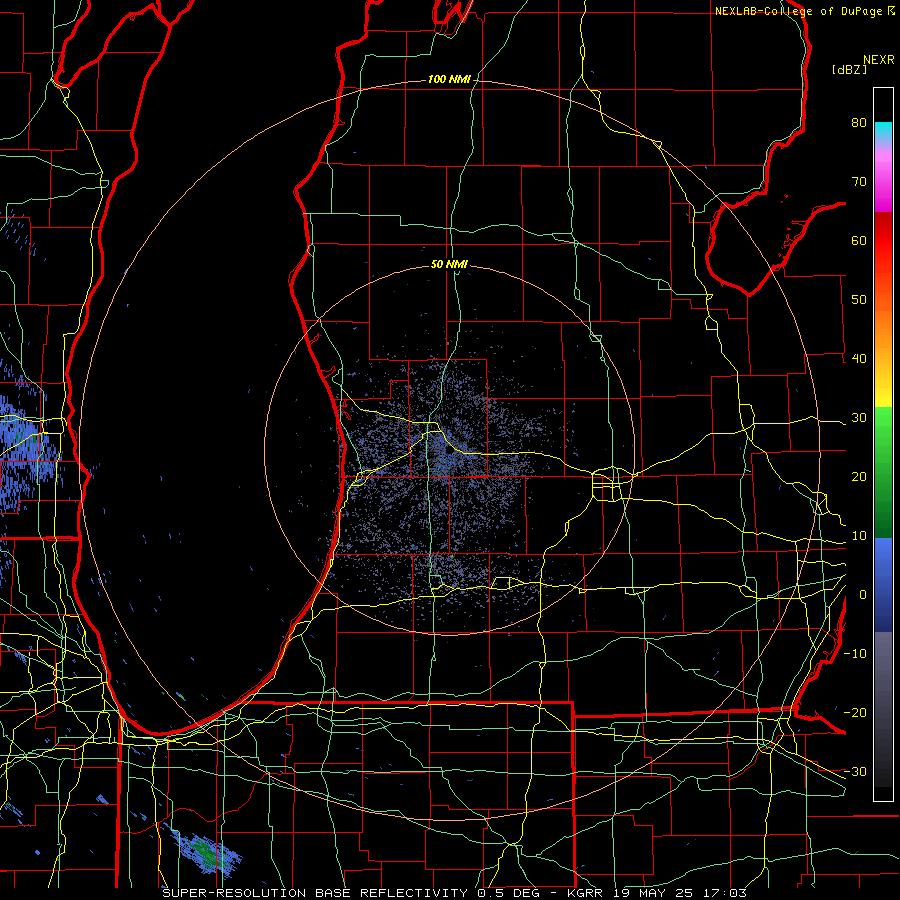Click the "50 NMI" range ring label
Screen dimensions: 900x900
coord(449,265)
